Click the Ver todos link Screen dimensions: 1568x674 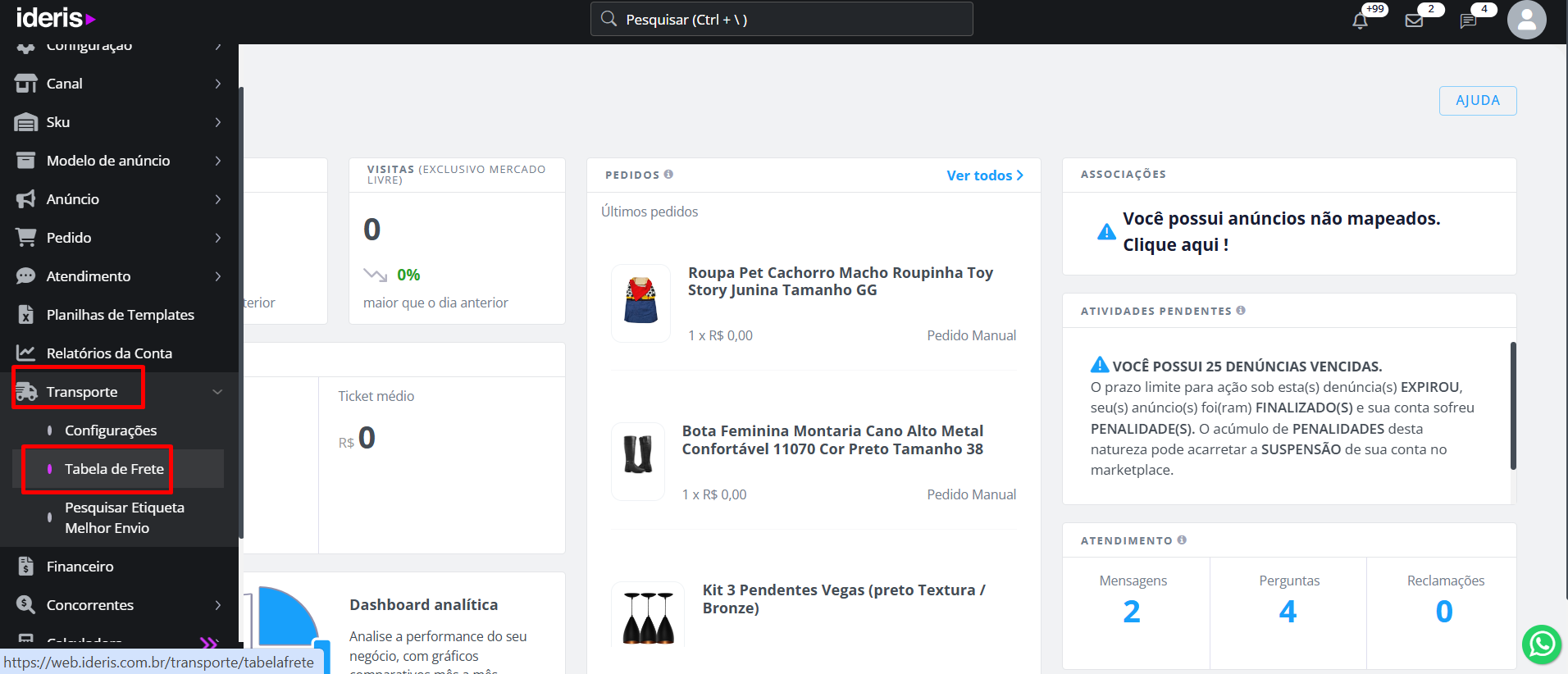click(985, 175)
